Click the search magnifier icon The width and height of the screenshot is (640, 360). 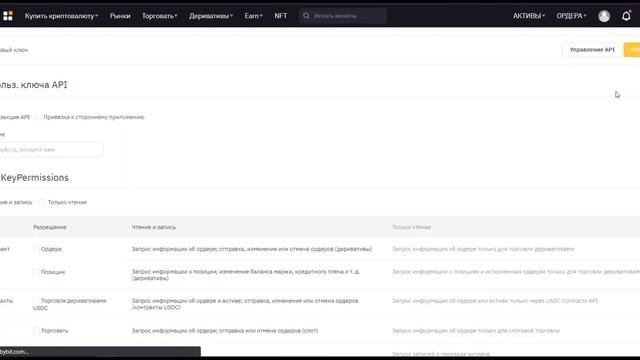coord(306,16)
